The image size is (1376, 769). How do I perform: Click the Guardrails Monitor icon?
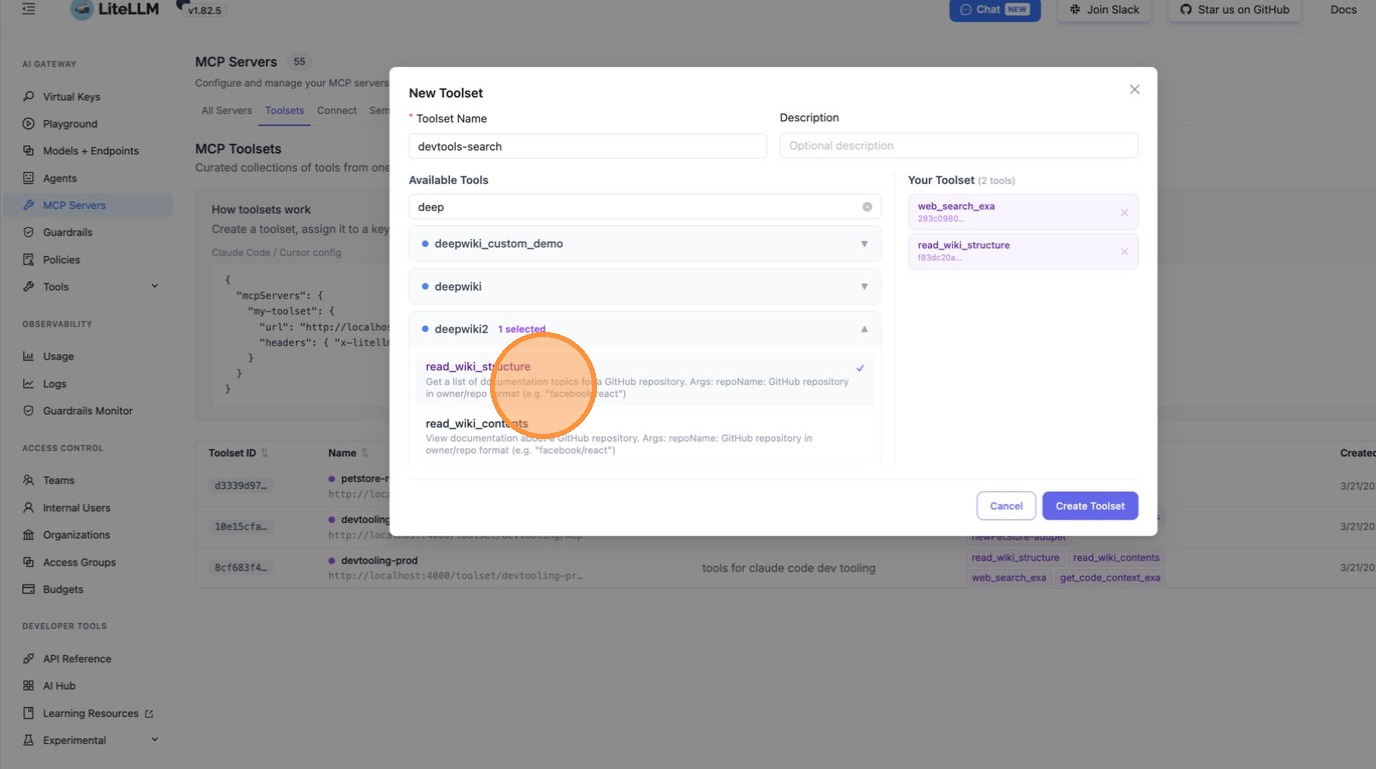[28, 411]
